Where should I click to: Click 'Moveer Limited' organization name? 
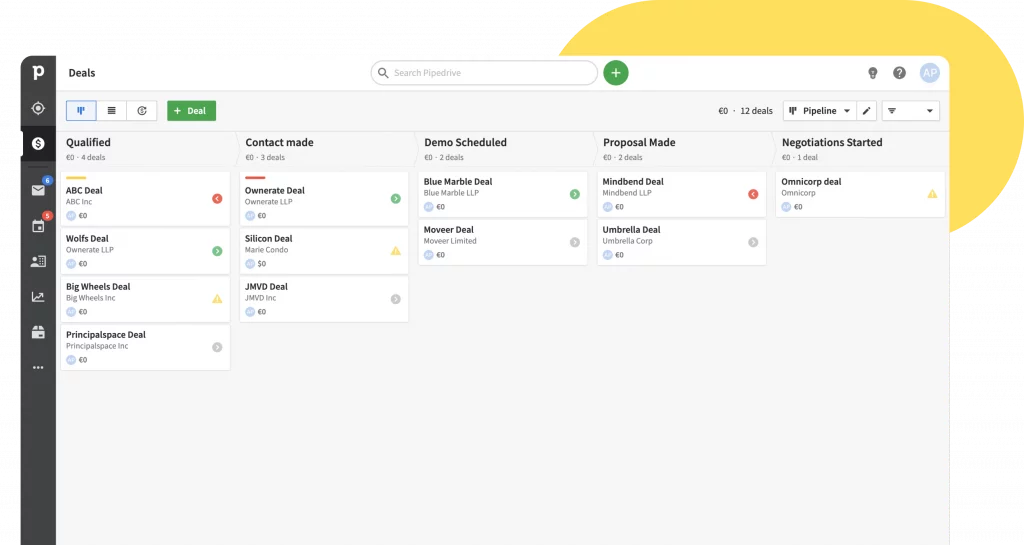click(450, 241)
